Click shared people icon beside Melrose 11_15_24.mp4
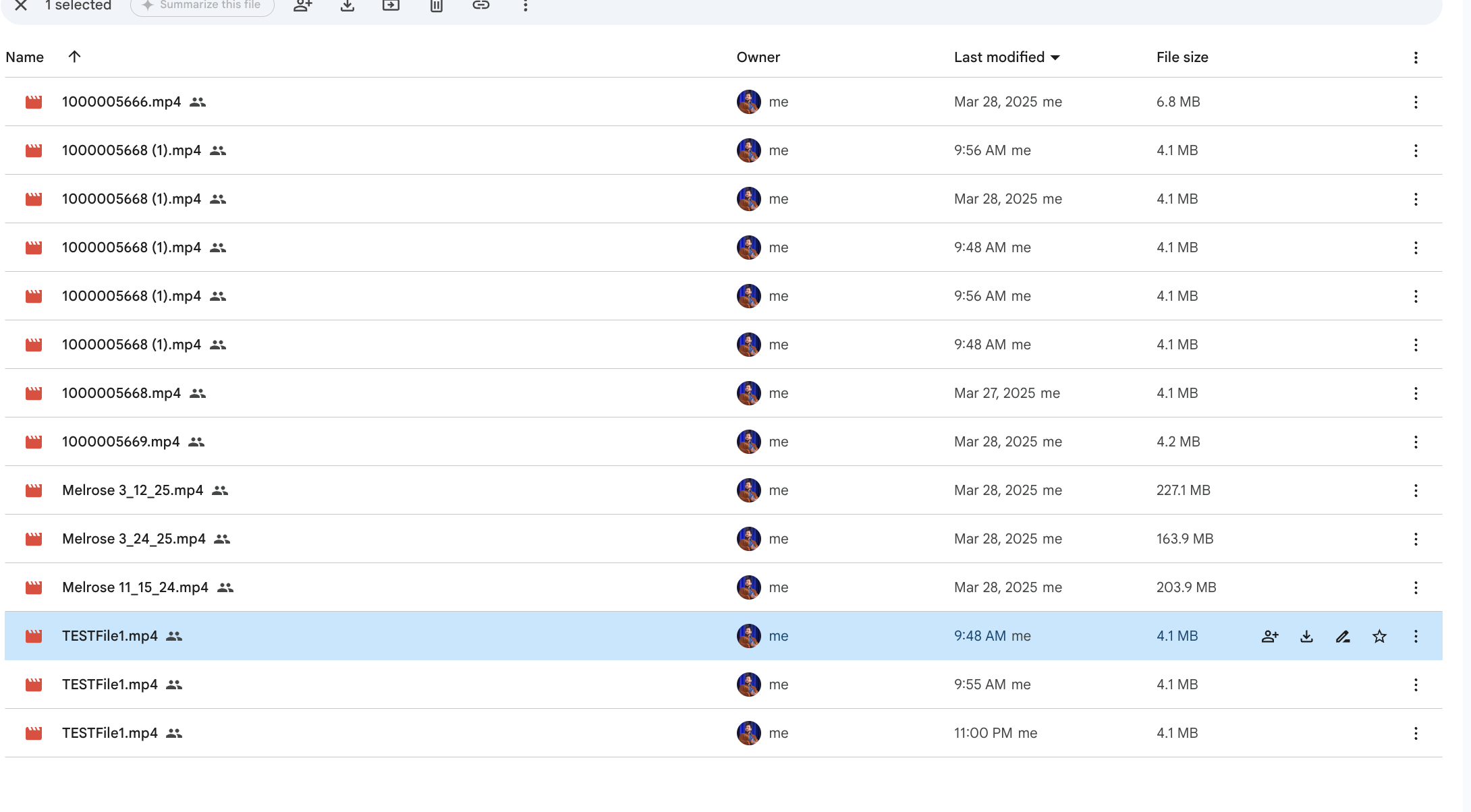1471x812 pixels. click(225, 587)
